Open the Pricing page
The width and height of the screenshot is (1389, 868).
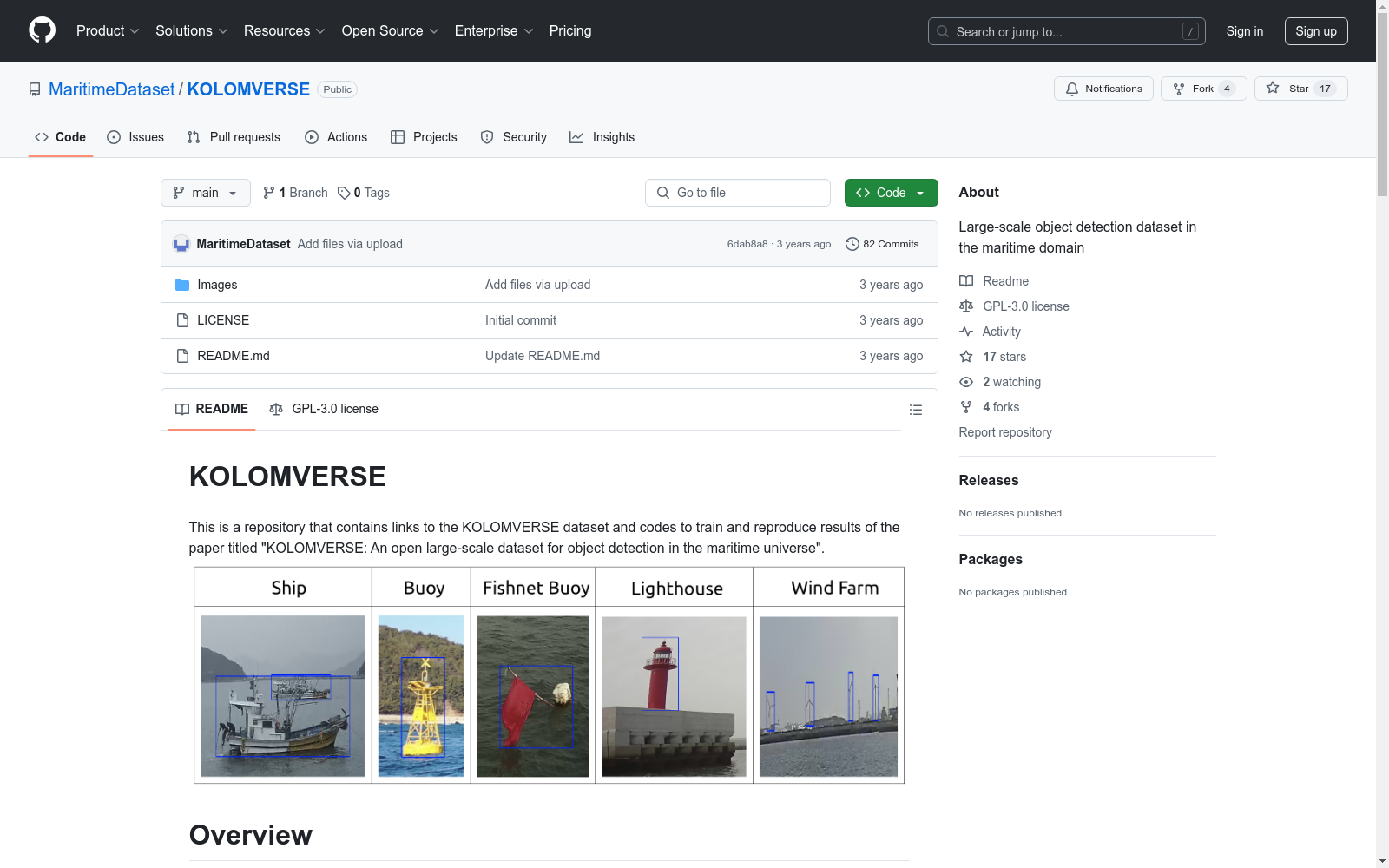click(x=570, y=30)
